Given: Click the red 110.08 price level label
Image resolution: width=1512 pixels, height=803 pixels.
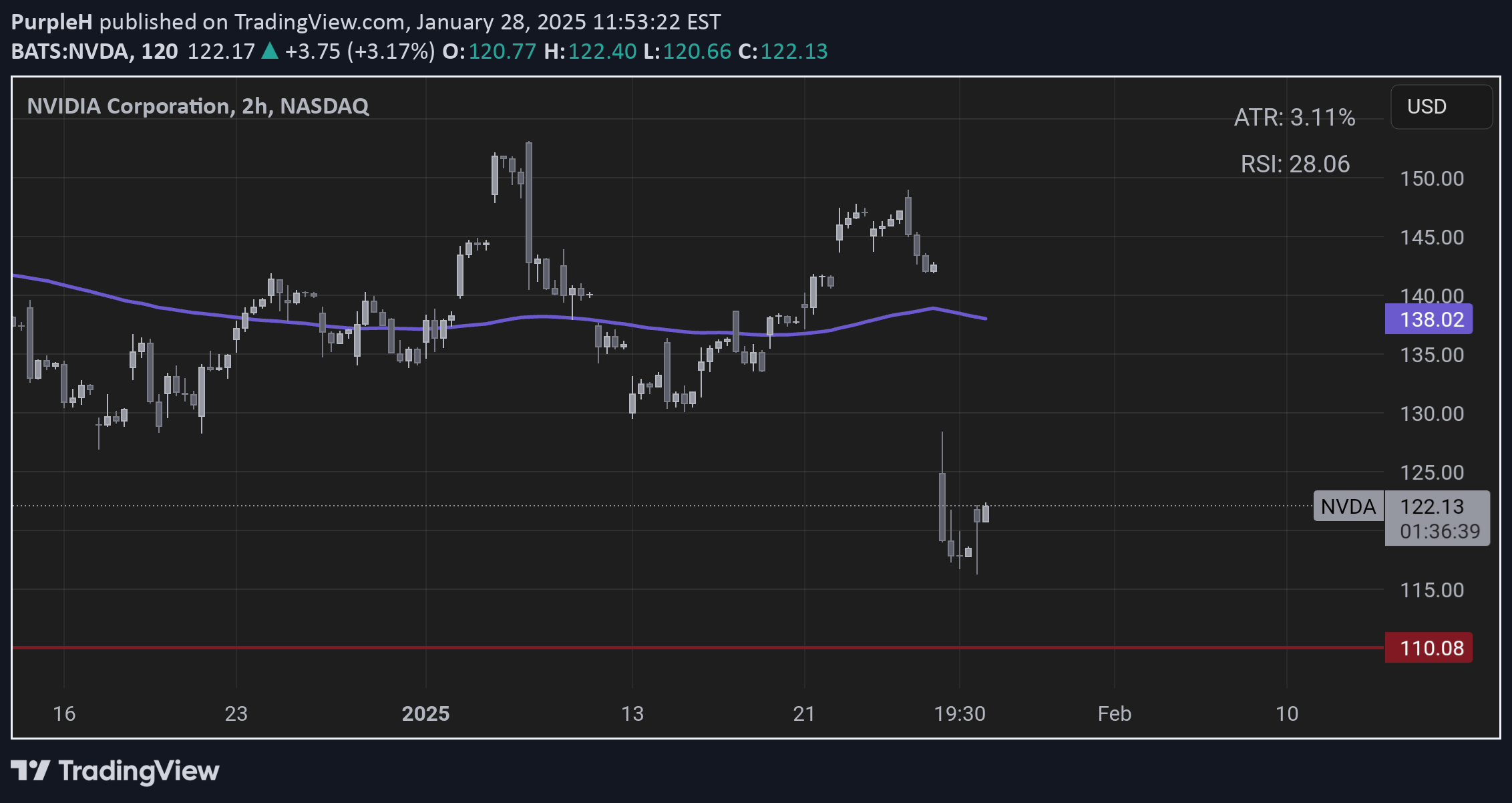Looking at the screenshot, I should [1428, 648].
